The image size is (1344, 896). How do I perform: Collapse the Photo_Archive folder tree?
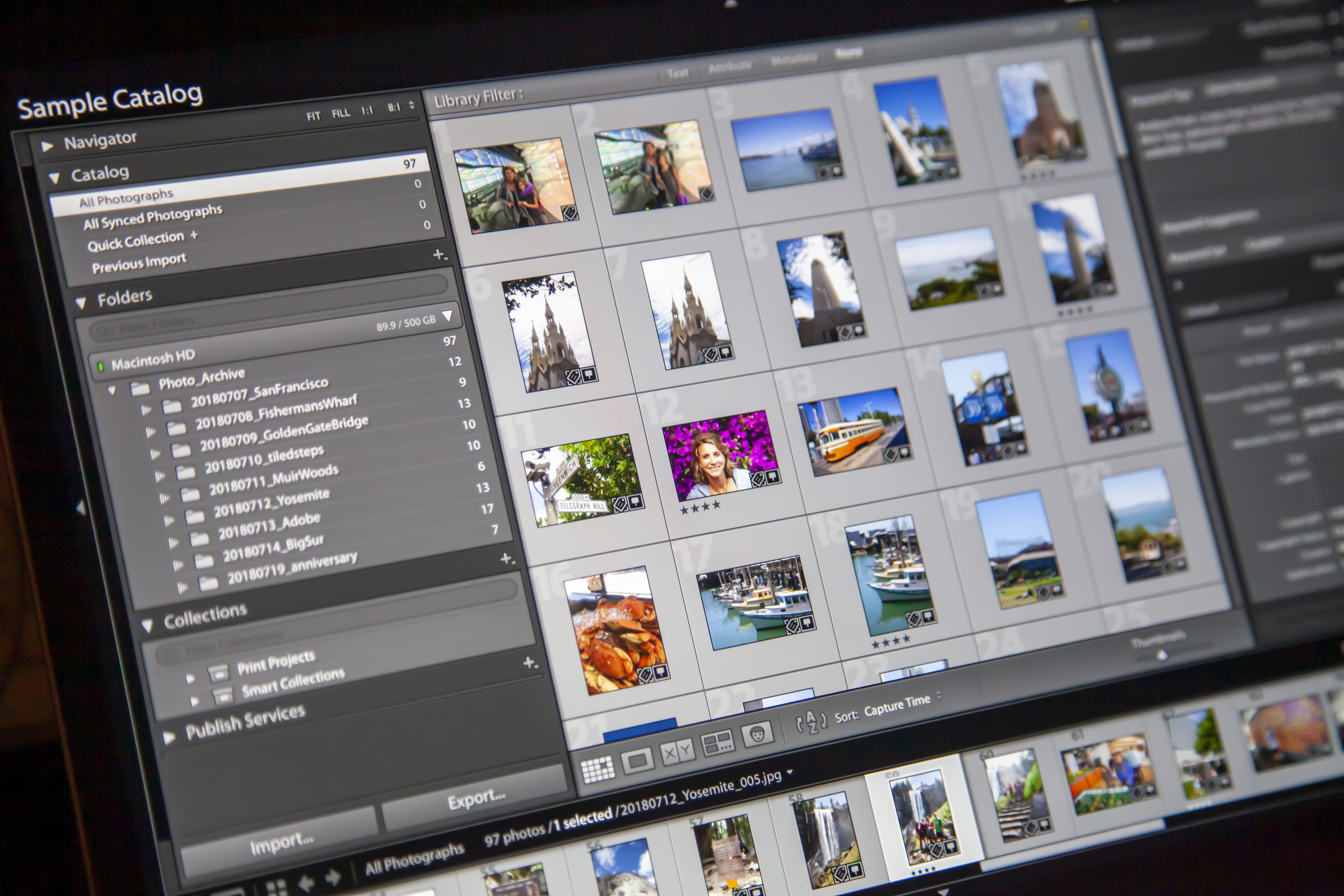pos(112,391)
